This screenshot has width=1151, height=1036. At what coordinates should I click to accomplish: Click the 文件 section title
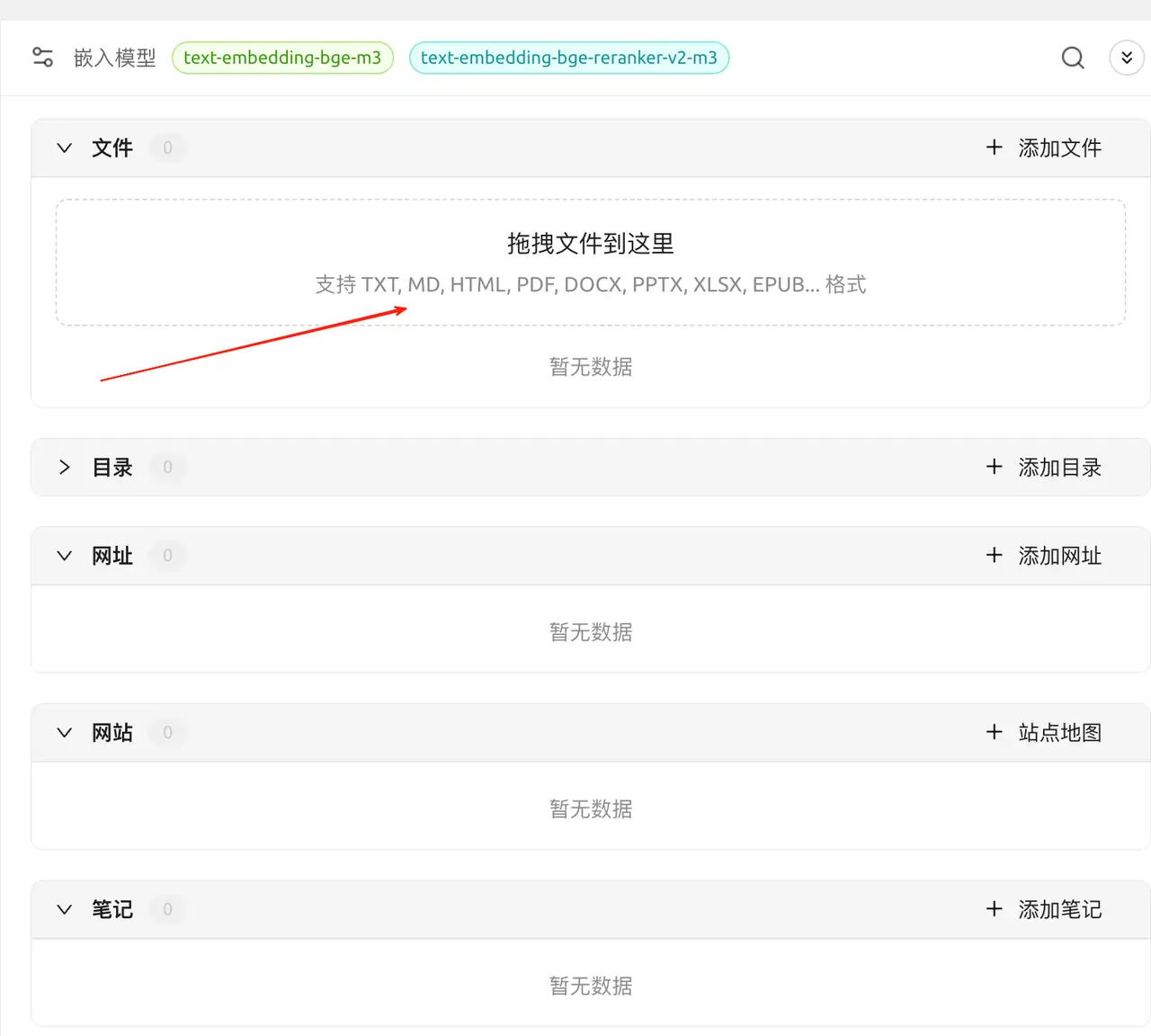(x=112, y=147)
